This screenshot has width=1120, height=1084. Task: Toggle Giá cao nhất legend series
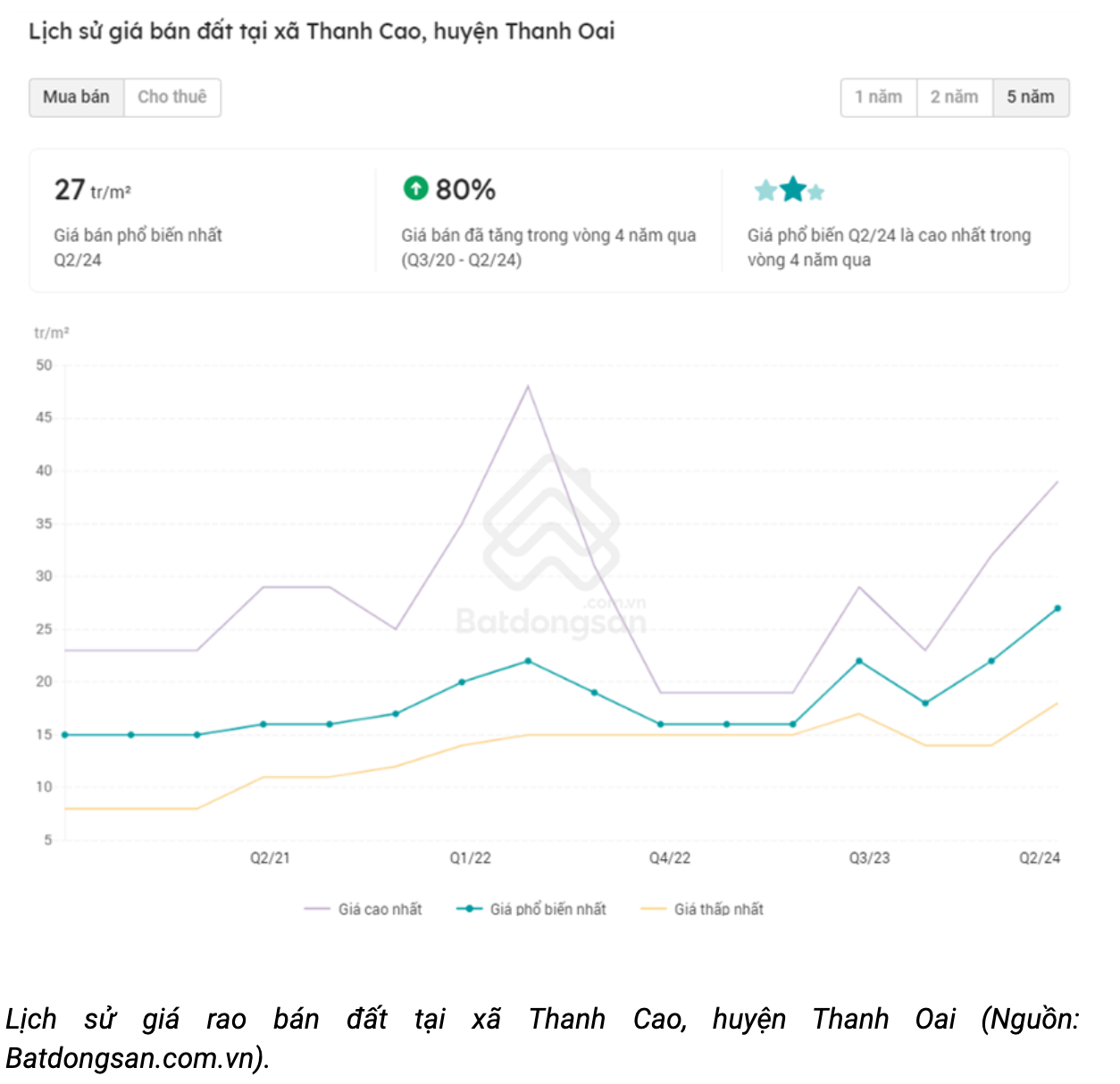click(364, 909)
